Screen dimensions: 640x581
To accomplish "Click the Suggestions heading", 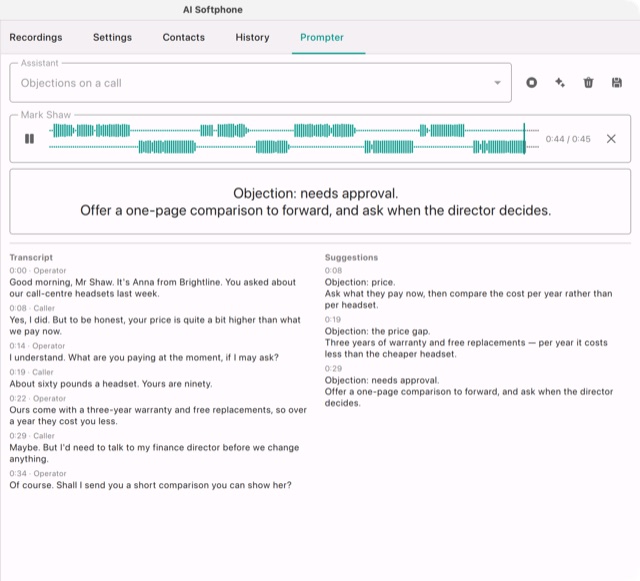I will tap(351, 257).
